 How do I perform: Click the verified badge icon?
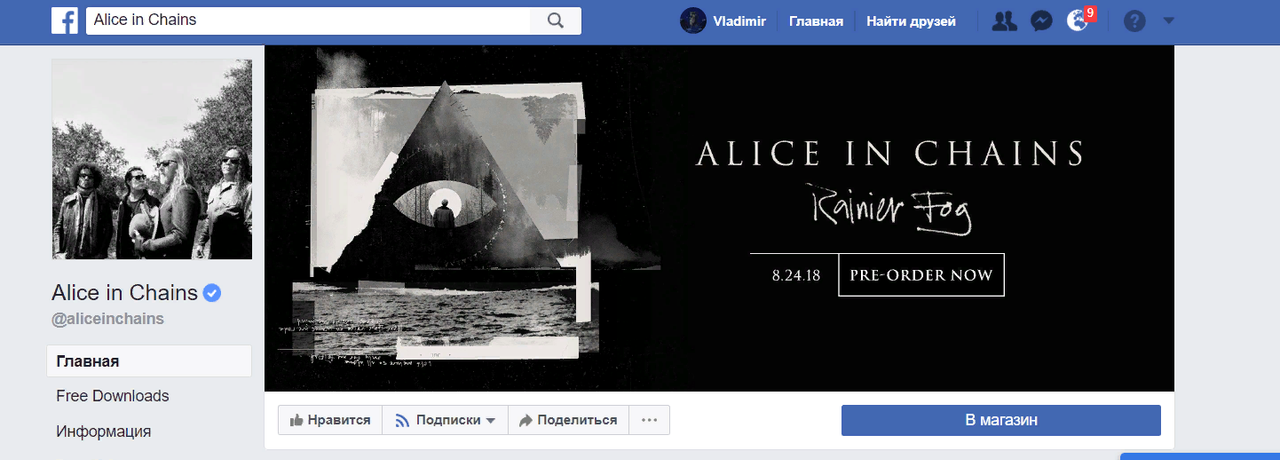pyautogui.click(x=212, y=293)
